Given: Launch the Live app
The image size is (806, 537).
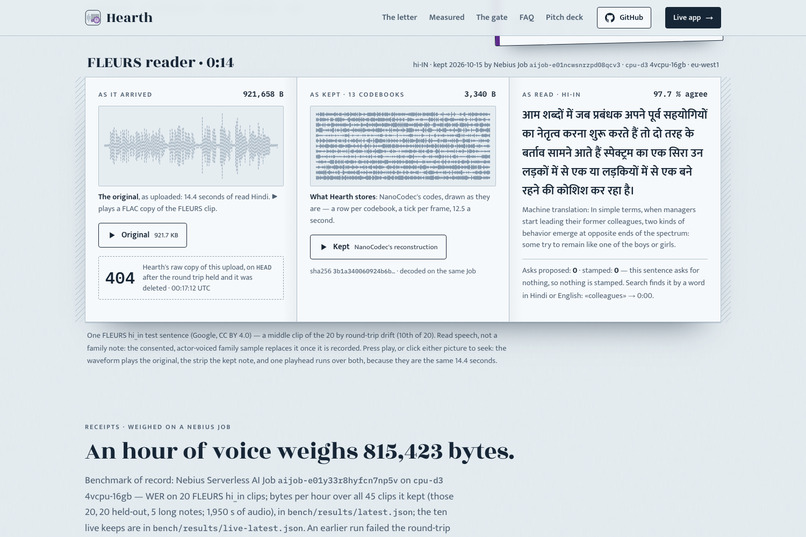Looking at the screenshot, I should 693,17.
